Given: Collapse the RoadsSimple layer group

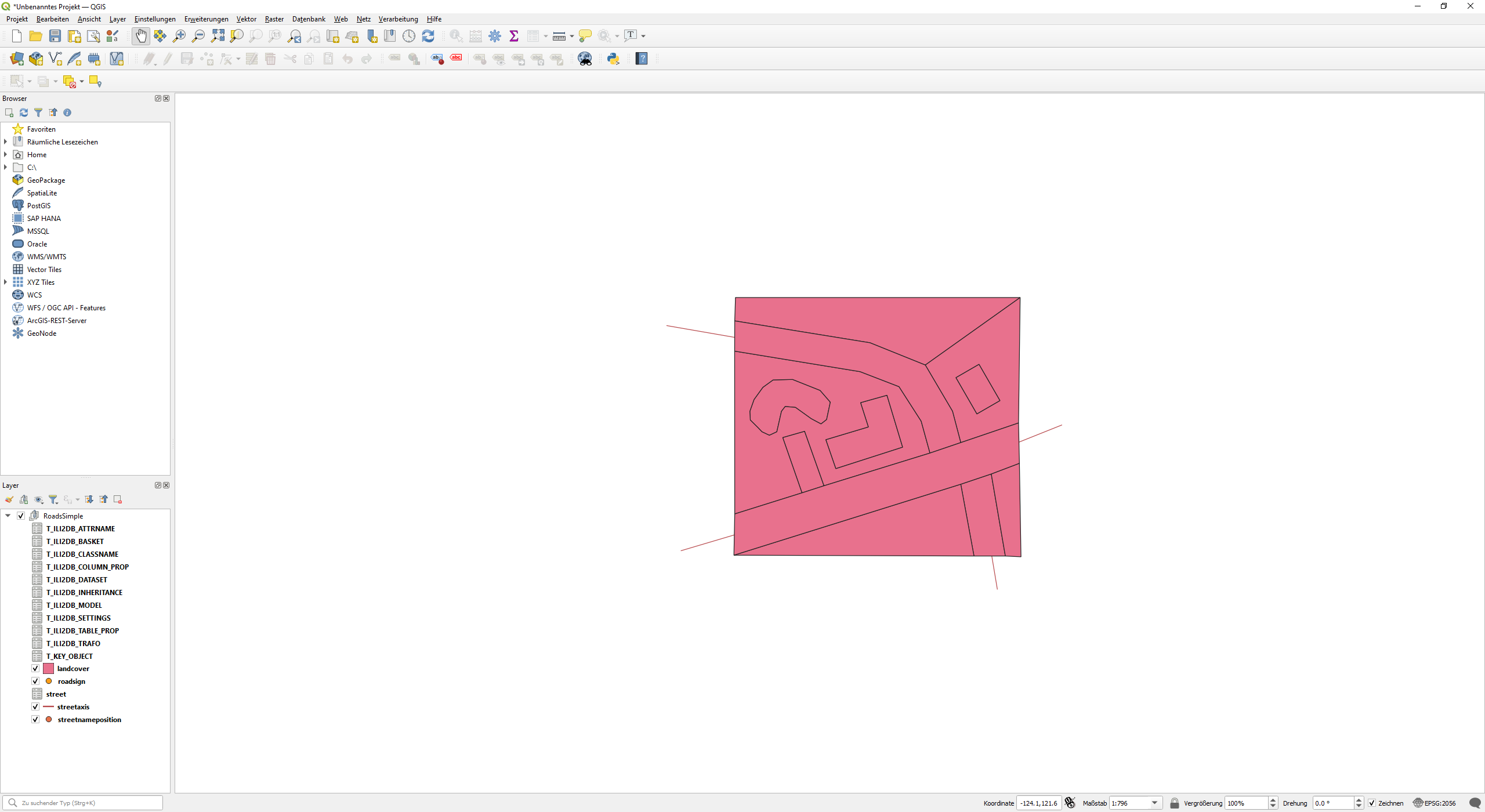Looking at the screenshot, I should coord(8,515).
